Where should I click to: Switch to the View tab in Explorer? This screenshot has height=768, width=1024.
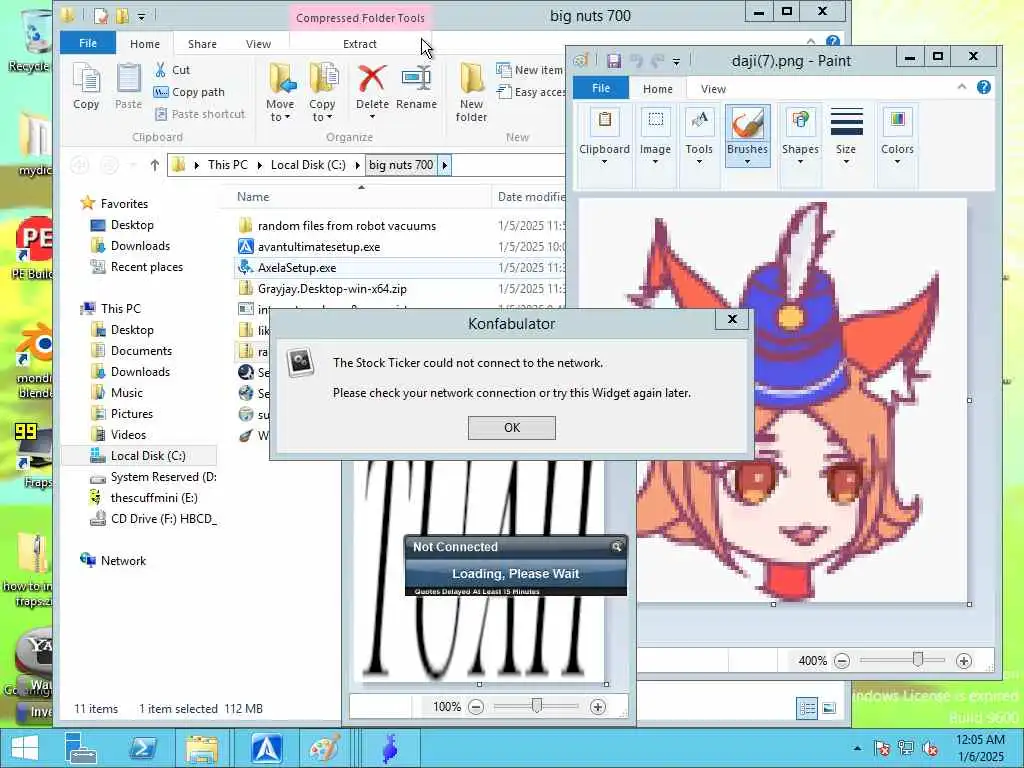pyautogui.click(x=258, y=44)
